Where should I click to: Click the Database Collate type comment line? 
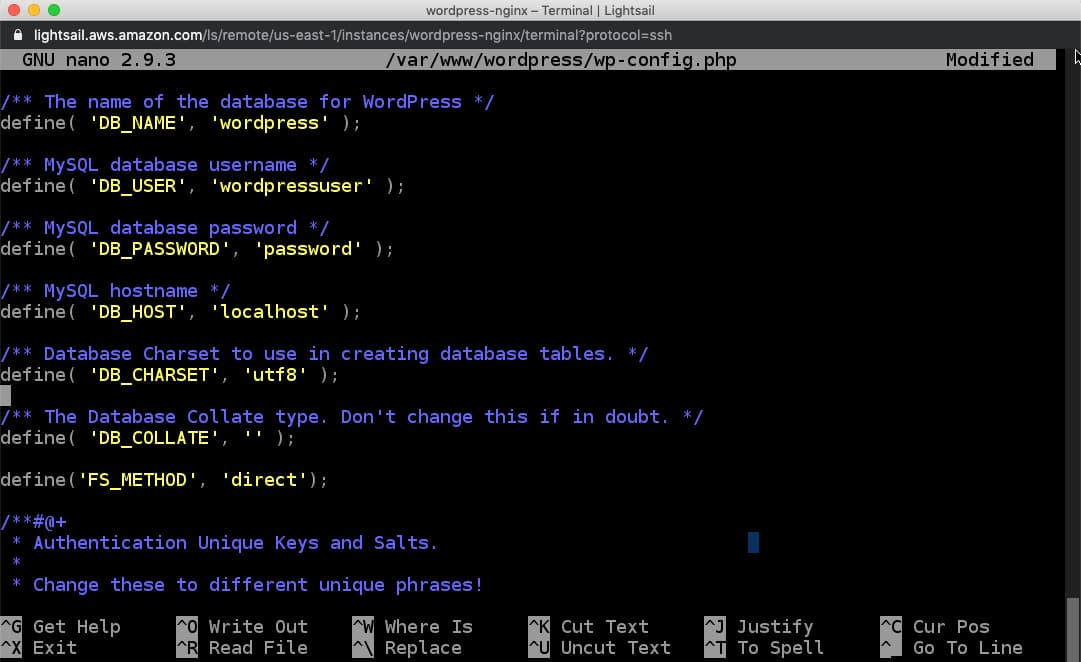click(352, 417)
